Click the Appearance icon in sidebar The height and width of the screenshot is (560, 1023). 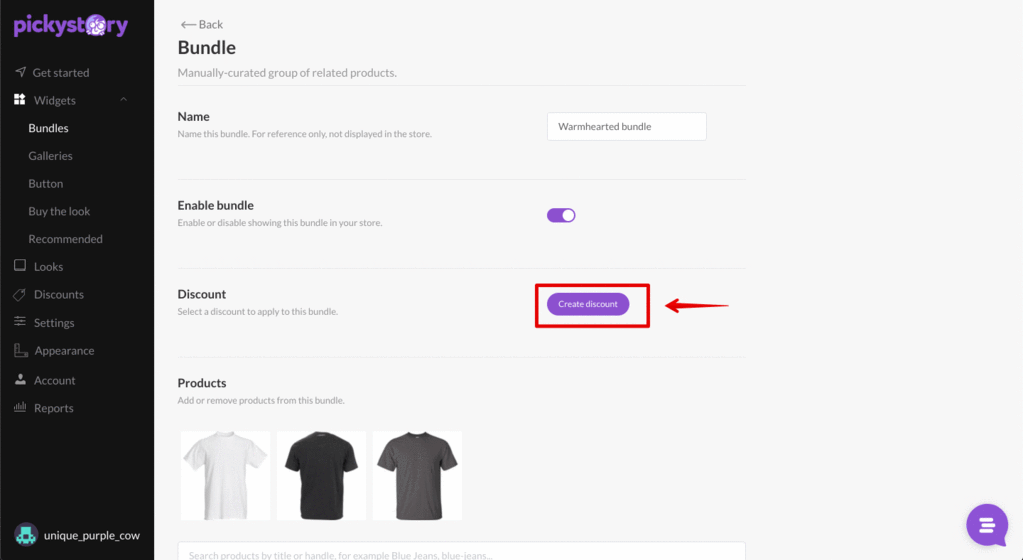click(x=20, y=350)
